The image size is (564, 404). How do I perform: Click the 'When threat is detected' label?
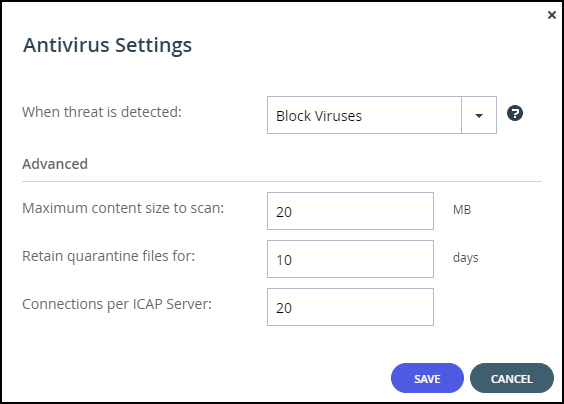(x=102, y=112)
